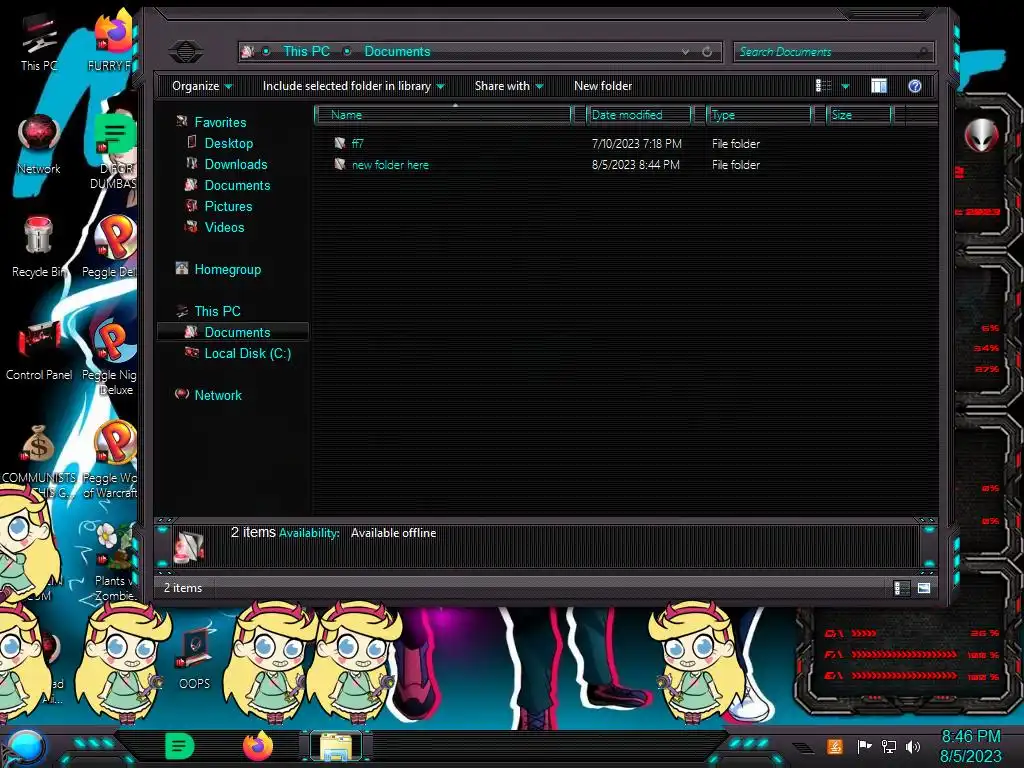Click the ff7 folder icon
The image size is (1024, 768).
click(x=340, y=143)
